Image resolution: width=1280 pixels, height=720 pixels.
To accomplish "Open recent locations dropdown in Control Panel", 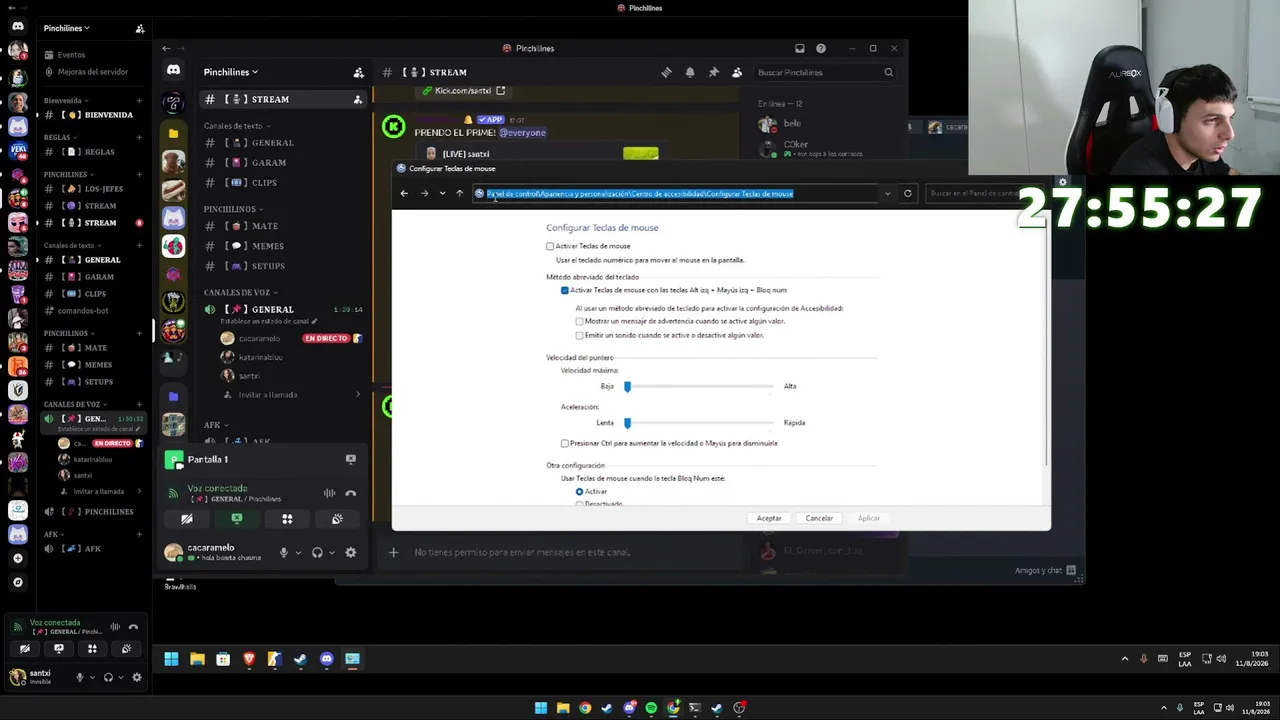I will (x=442, y=194).
